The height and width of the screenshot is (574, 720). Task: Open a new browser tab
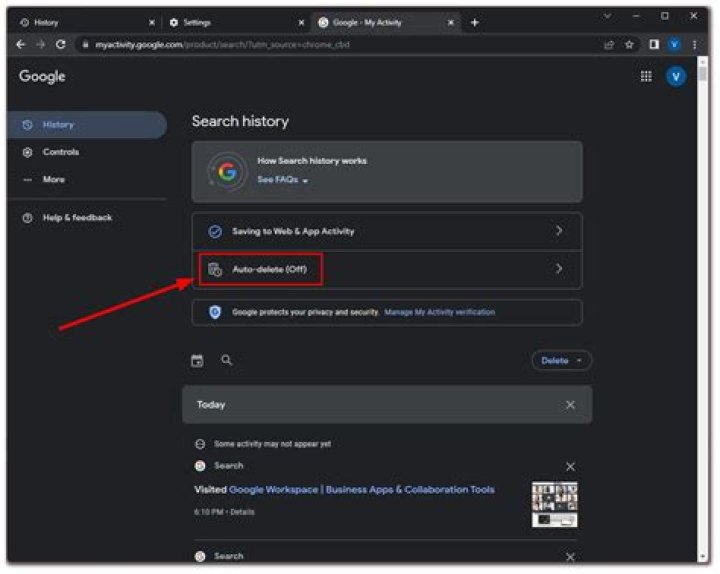coord(475,23)
